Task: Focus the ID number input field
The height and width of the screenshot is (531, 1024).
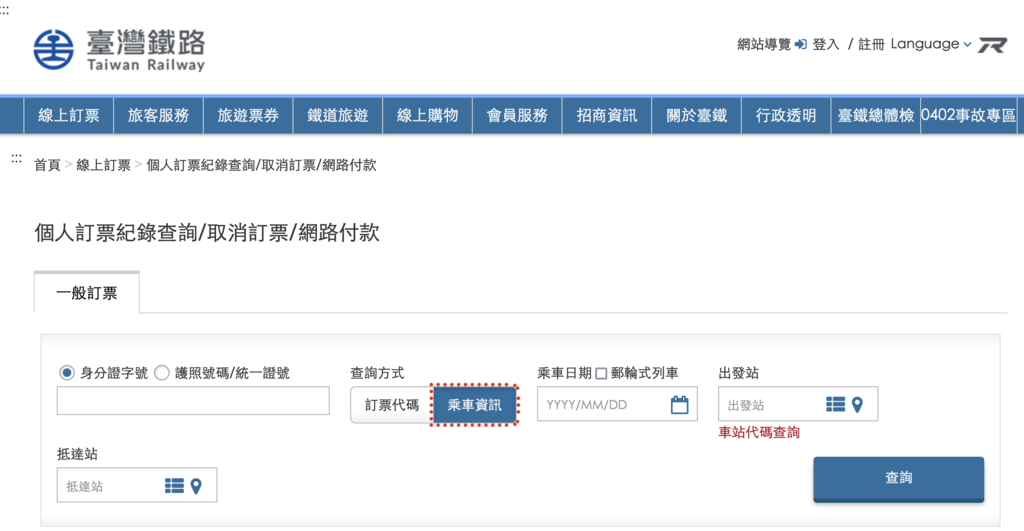Action: [193, 400]
